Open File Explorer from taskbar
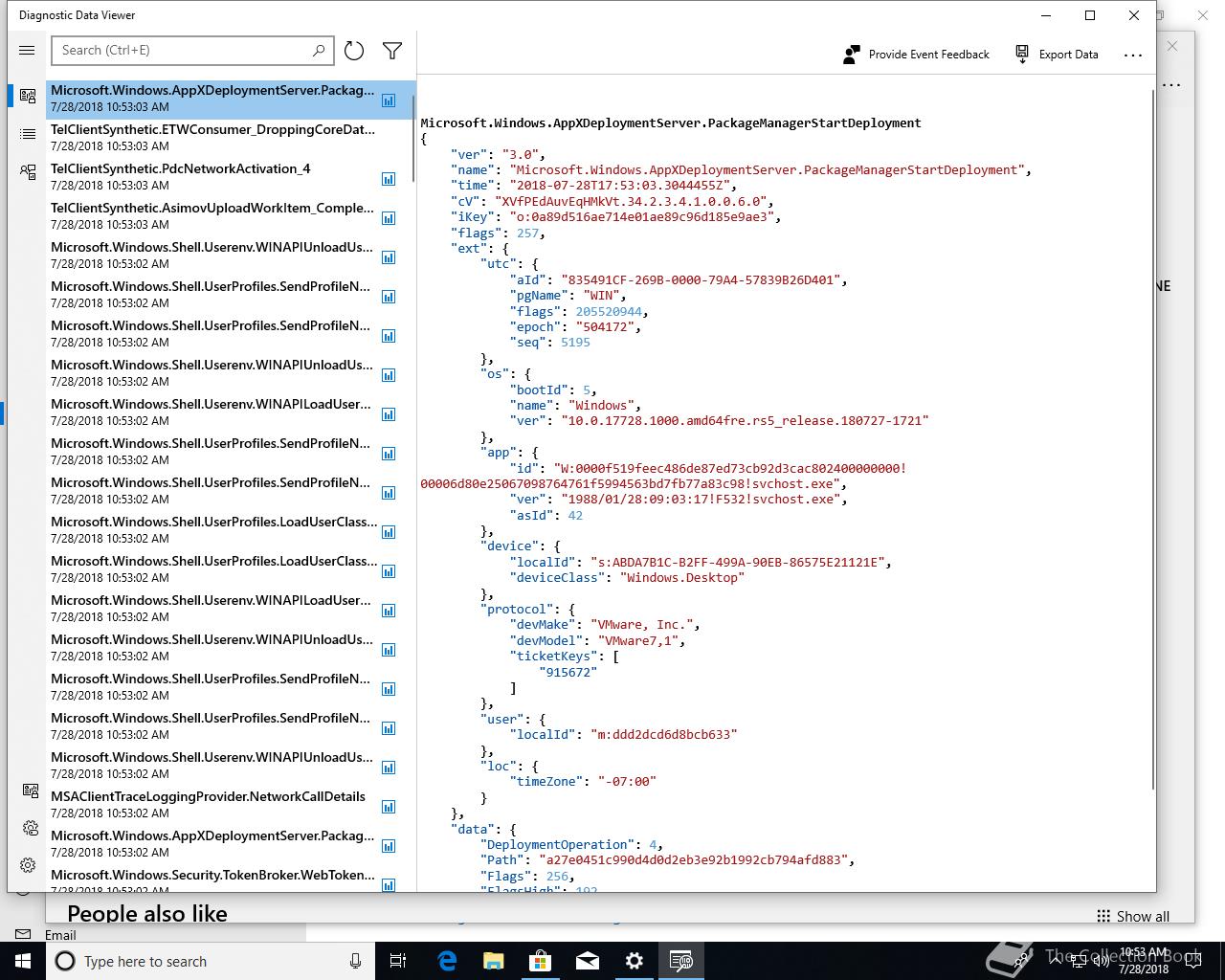 tap(494, 961)
